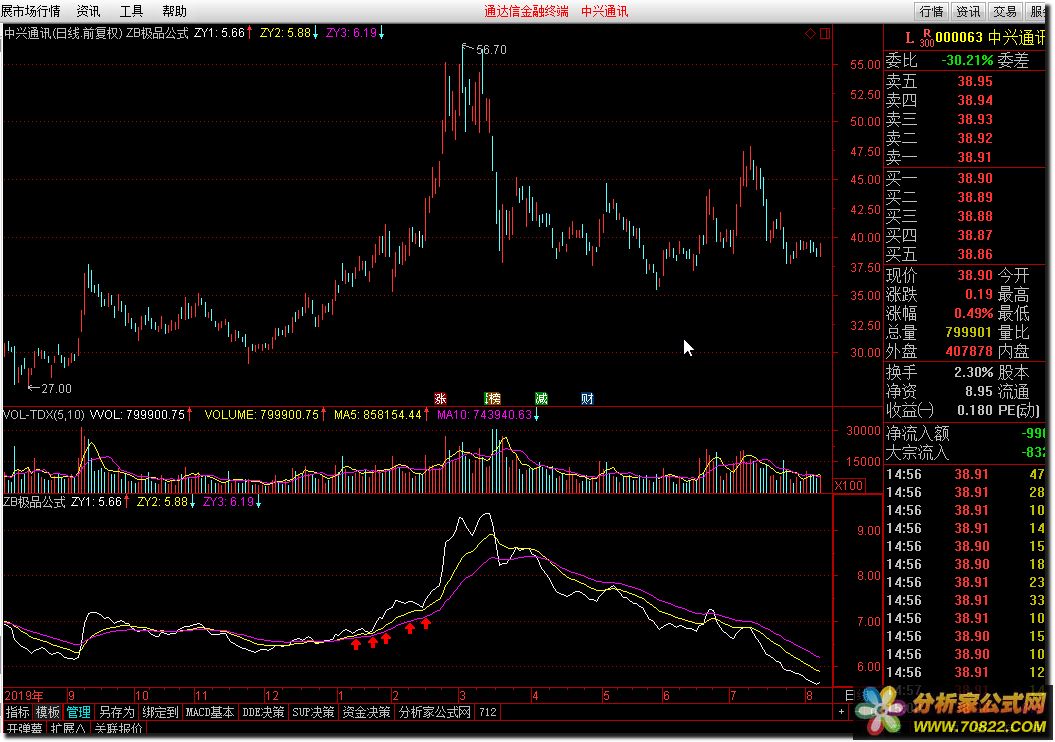Select the 管理 tab
The width and height of the screenshot is (1055, 742).
(x=78, y=712)
